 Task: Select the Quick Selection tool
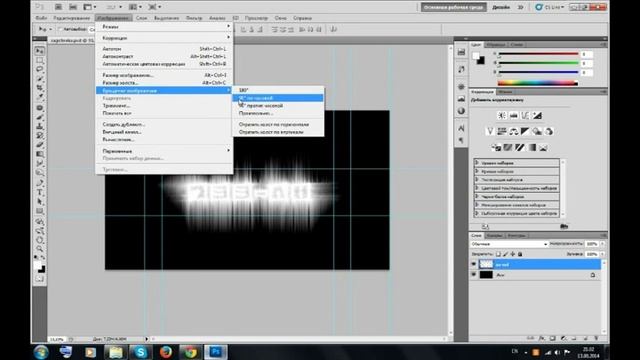coord(40,79)
